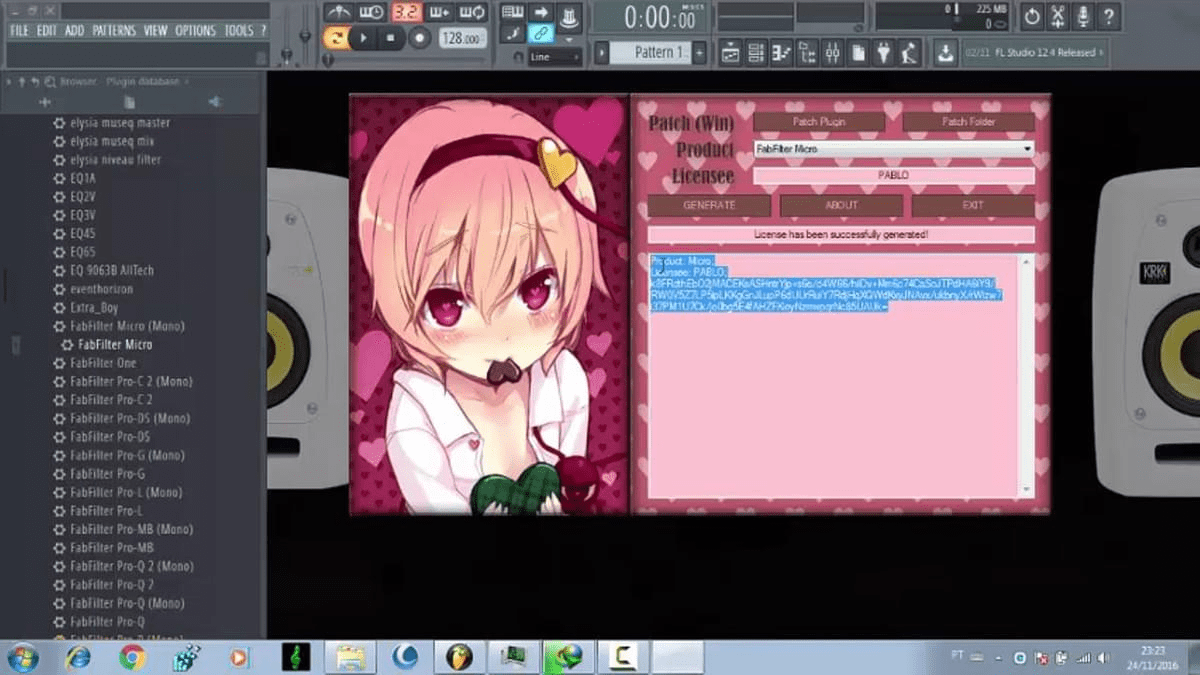Image resolution: width=1200 pixels, height=675 pixels.
Task: Toggle pattern/song mode orange button
Action: [335, 38]
